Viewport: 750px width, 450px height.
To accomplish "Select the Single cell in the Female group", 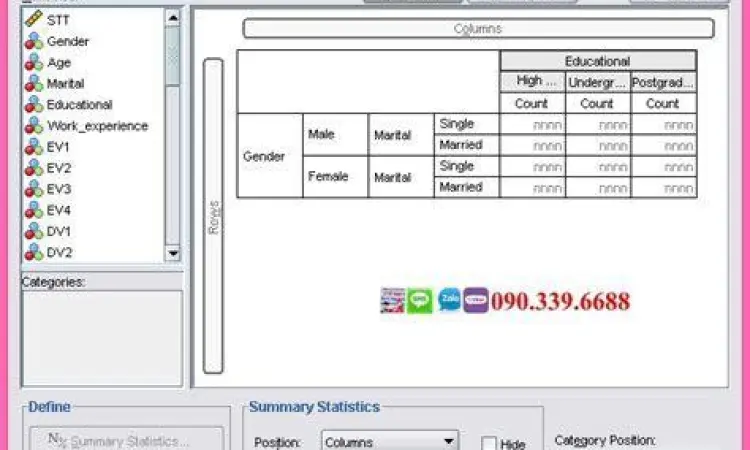I will [467, 166].
